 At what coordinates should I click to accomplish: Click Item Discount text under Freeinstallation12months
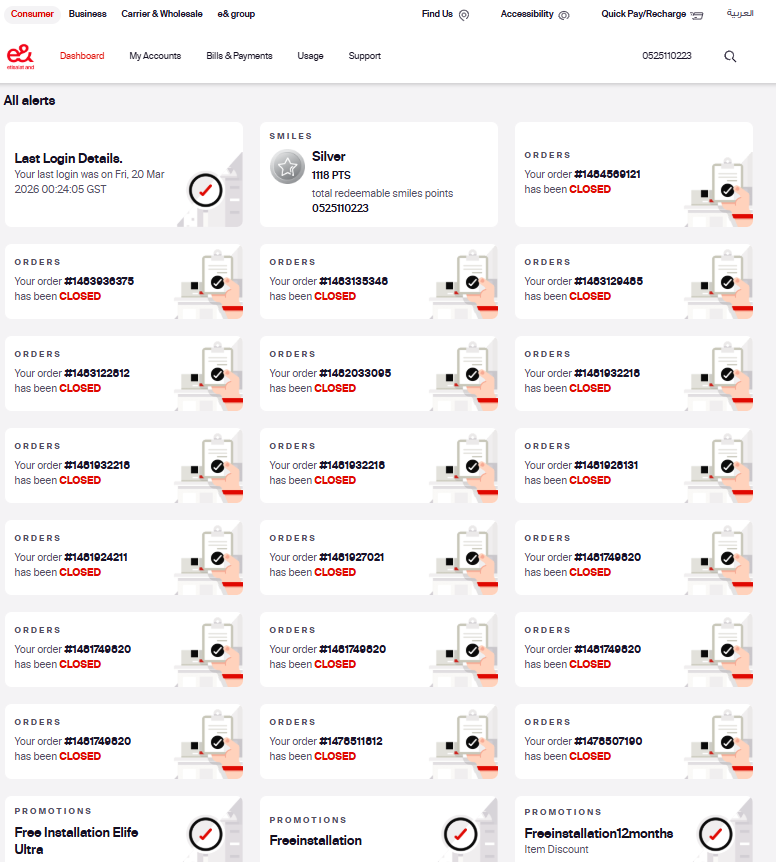tap(556, 849)
